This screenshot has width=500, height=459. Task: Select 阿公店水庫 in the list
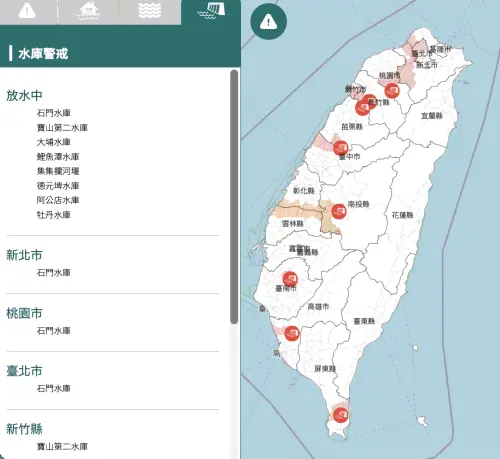coord(58,200)
